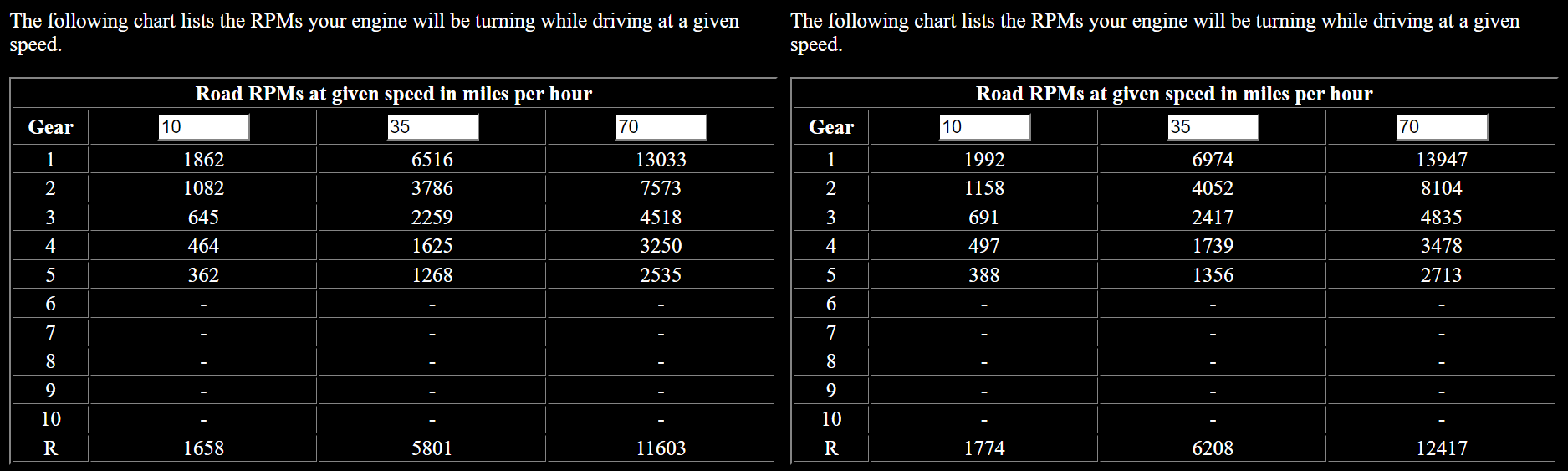Select the 12417 RPM reverse cell

click(1442, 448)
